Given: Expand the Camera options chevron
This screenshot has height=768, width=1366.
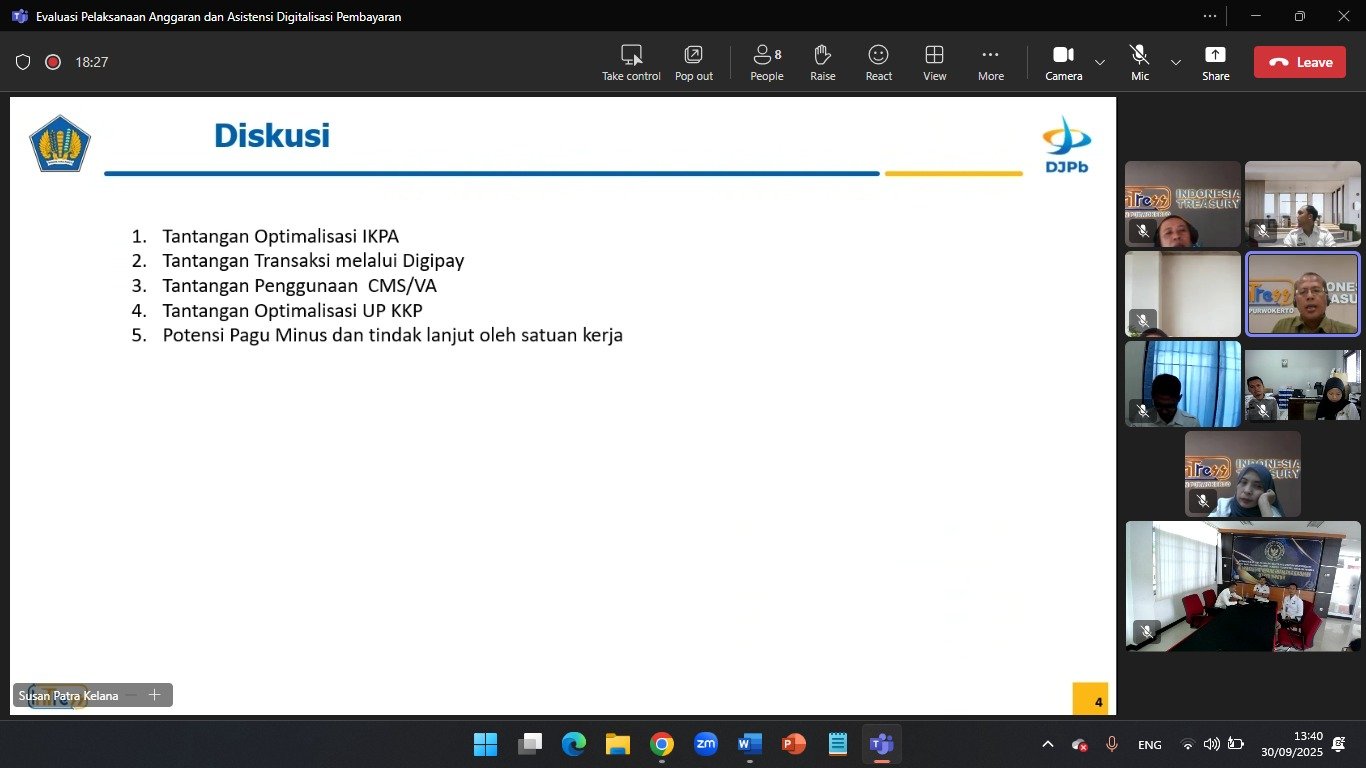Looking at the screenshot, I should (x=1100, y=62).
